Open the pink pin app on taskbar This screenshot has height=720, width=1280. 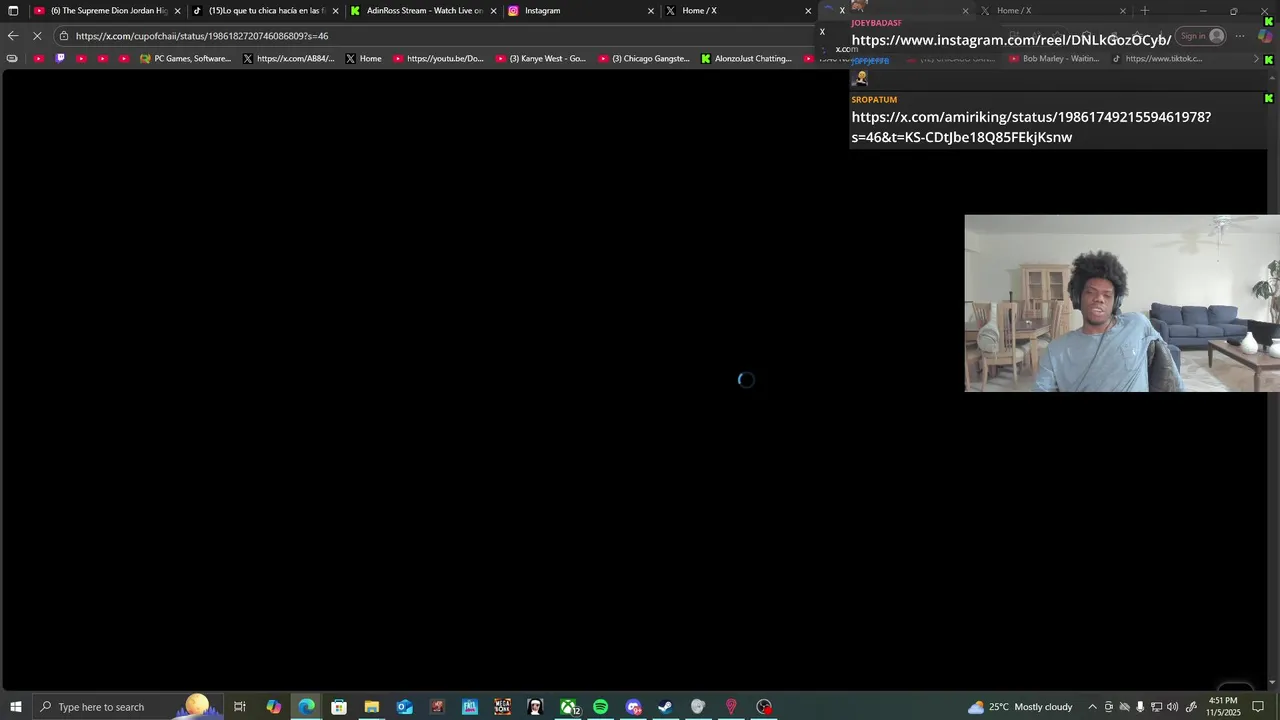tap(731, 707)
